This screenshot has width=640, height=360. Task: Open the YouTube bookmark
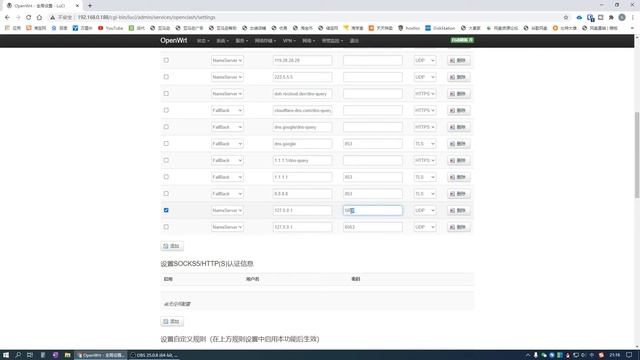coord(111,28)
